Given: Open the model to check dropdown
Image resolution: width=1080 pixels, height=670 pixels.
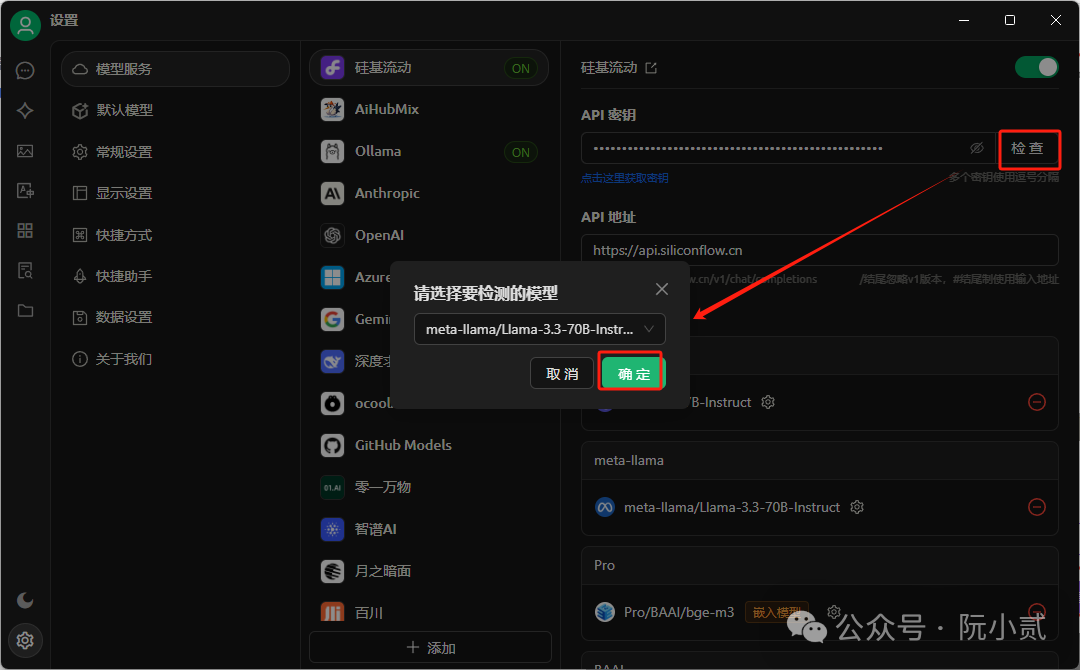Looking at the screenshot, I should [539, 329].
